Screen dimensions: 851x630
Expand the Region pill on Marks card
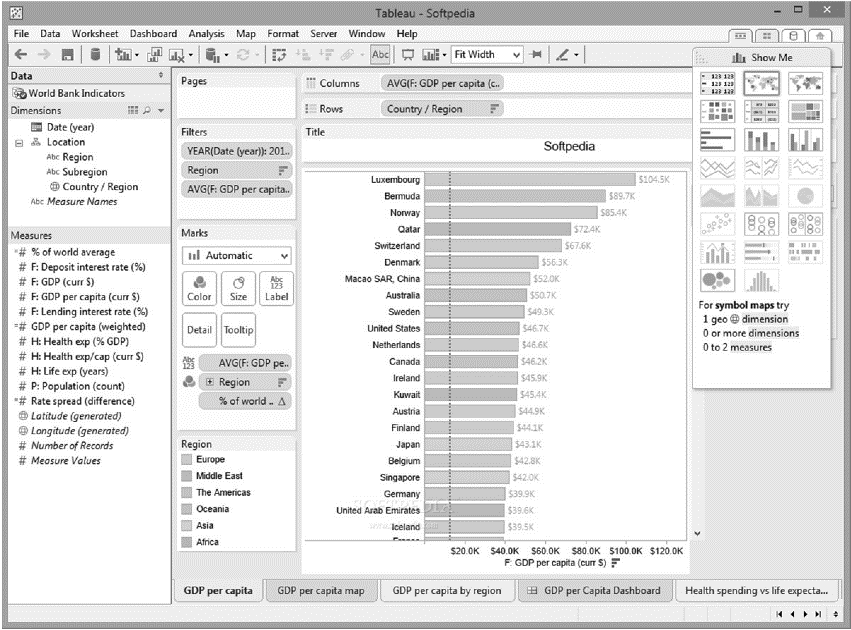click(x=209, y=382)
